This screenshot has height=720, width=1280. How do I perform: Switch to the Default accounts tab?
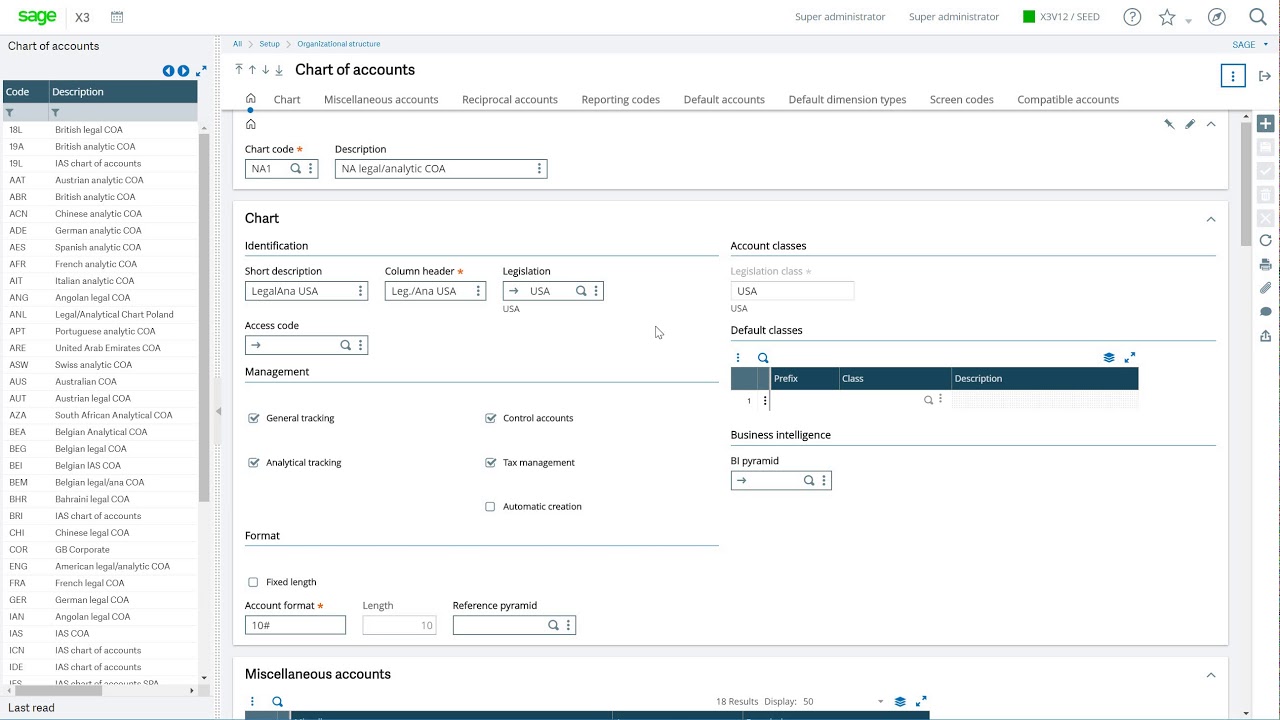(x=724, y=100)
